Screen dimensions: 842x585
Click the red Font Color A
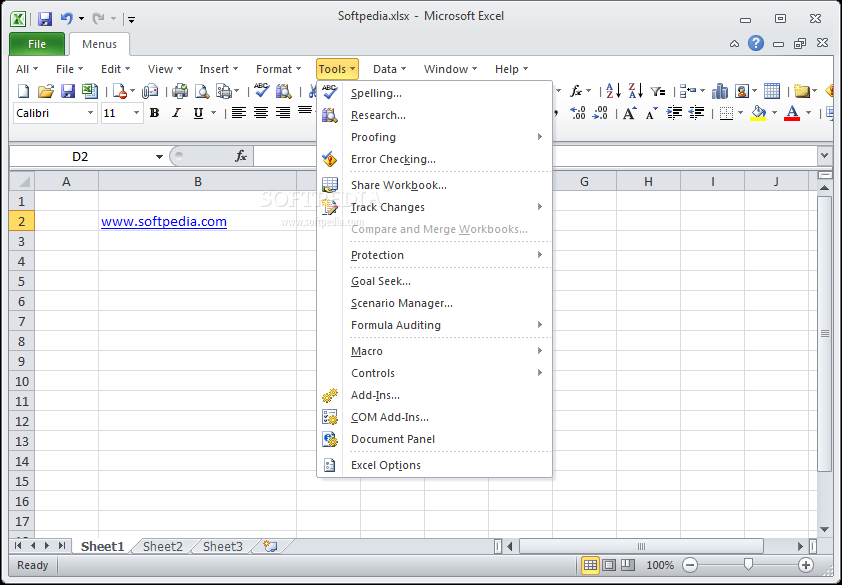792,113
